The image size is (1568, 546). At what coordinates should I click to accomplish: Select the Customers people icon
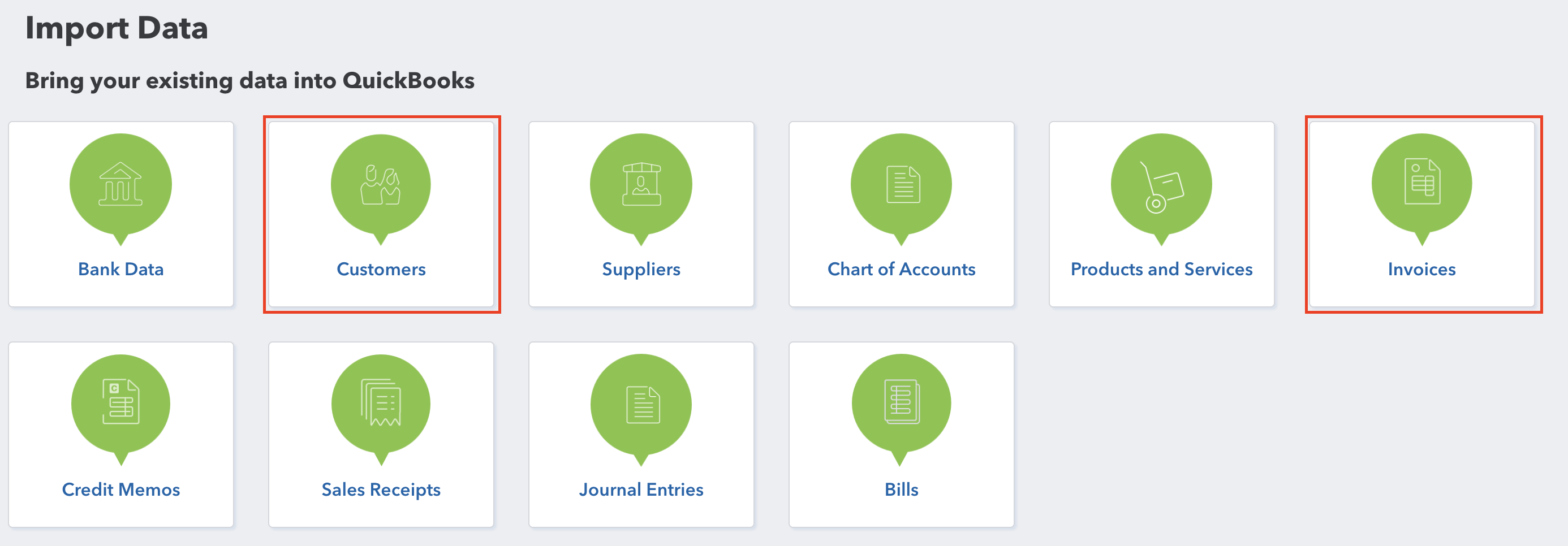click(381, 184)
